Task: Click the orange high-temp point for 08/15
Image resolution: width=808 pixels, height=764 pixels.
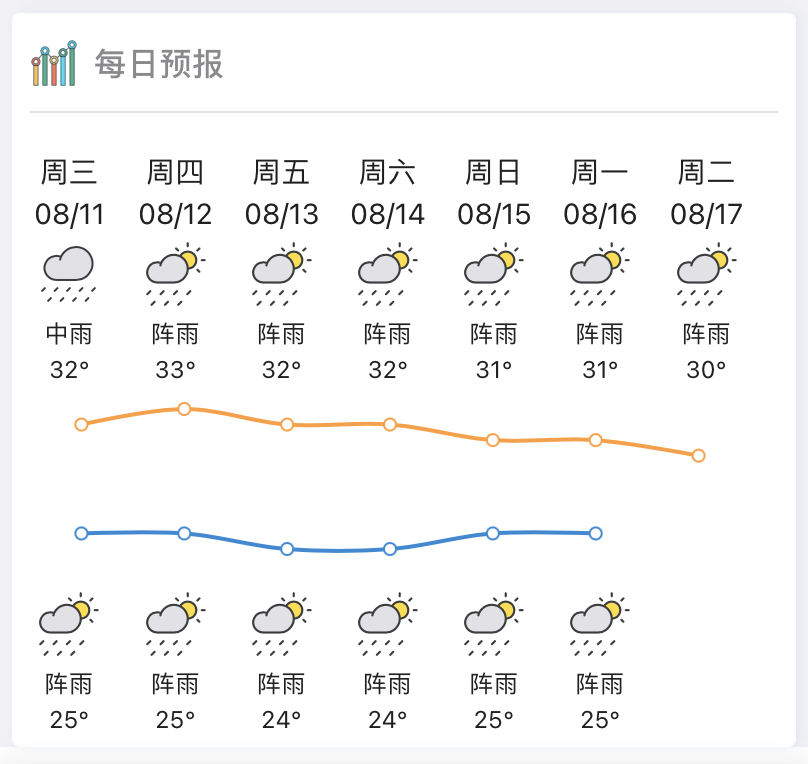Action: tap(493, 440)
